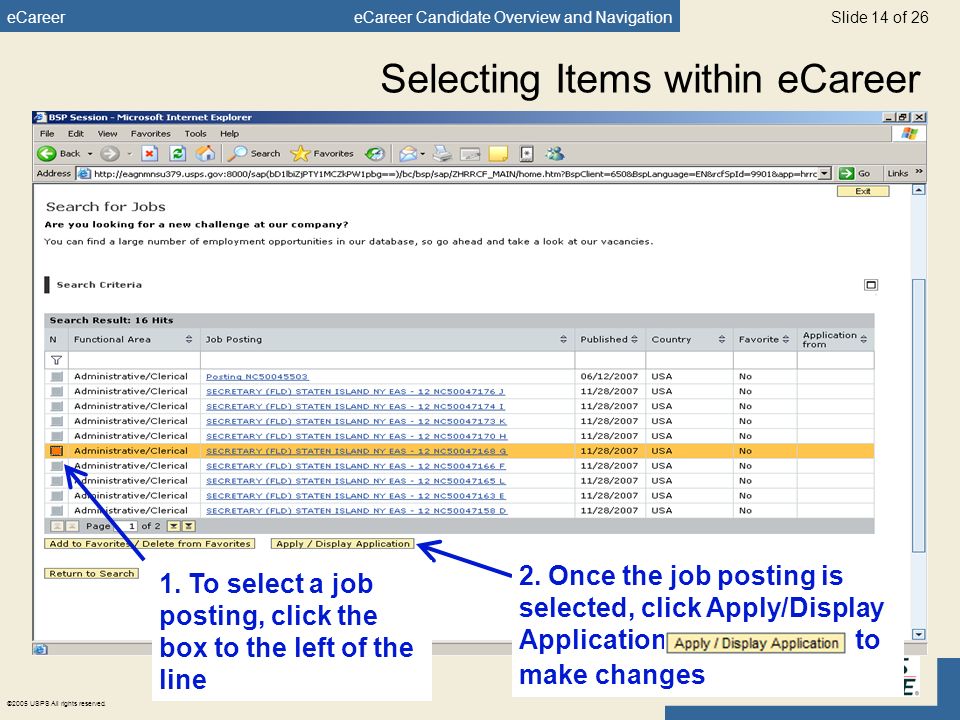Open the Mail icon dropdown arrow

coord(422,154)
